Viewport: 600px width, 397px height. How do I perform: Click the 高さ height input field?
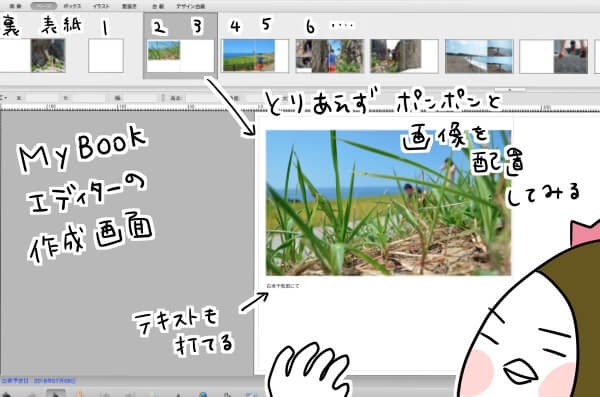click(x=204, y=98)
